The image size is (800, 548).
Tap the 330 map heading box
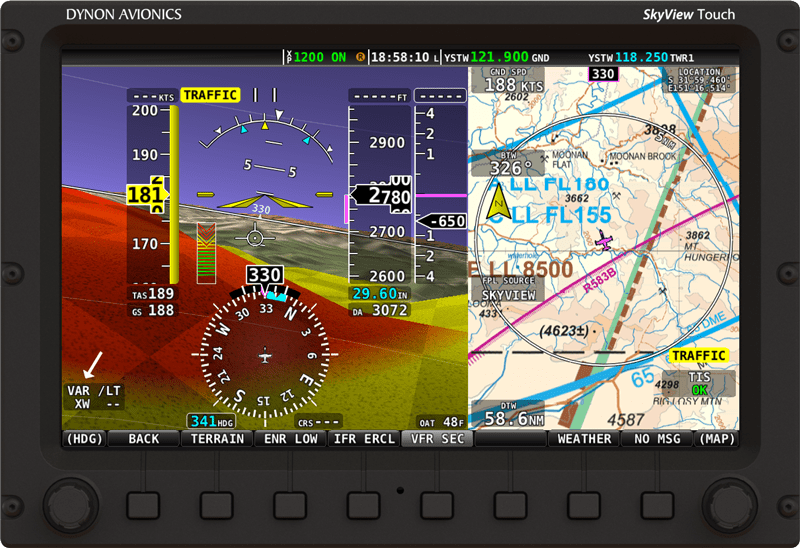[603, 74]
